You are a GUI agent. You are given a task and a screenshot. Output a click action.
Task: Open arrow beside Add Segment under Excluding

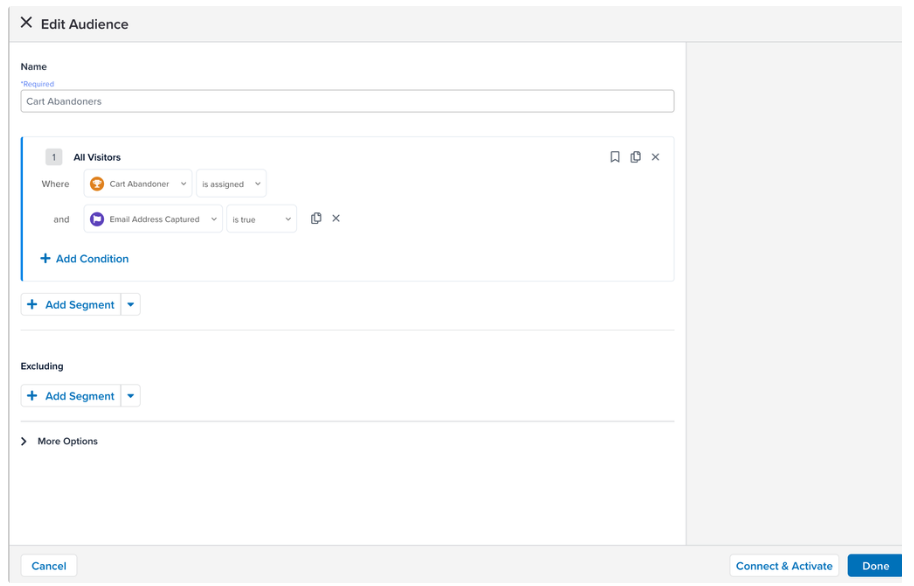point(131,396)
